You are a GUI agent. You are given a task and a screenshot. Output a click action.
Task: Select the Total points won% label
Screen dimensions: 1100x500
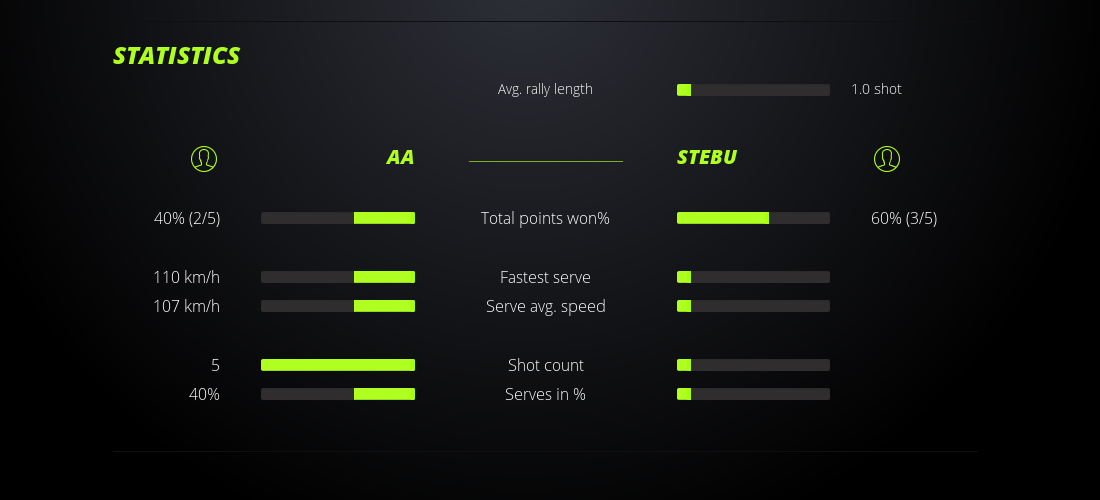click(x=545, y=218)
